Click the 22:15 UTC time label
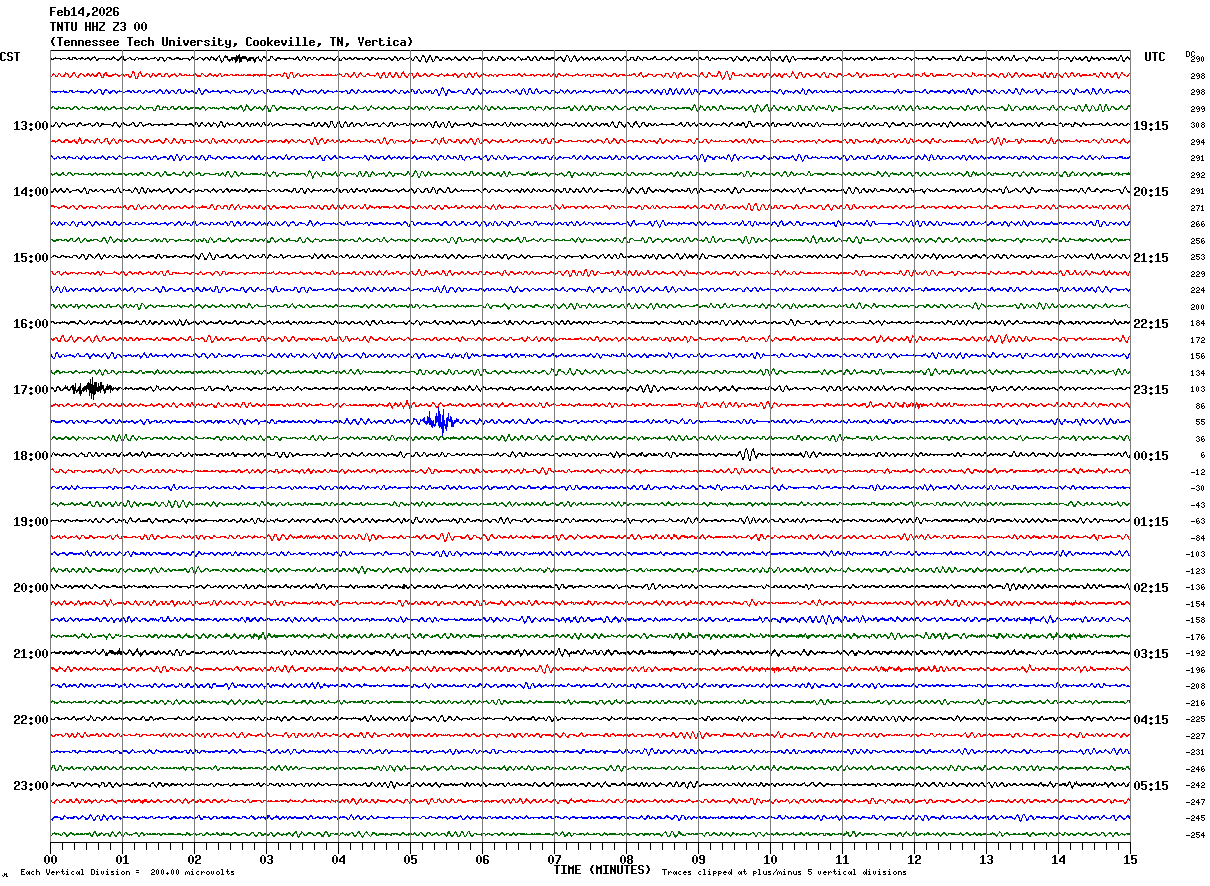This screenshot has width=1210, height=886. [1151, 324]
